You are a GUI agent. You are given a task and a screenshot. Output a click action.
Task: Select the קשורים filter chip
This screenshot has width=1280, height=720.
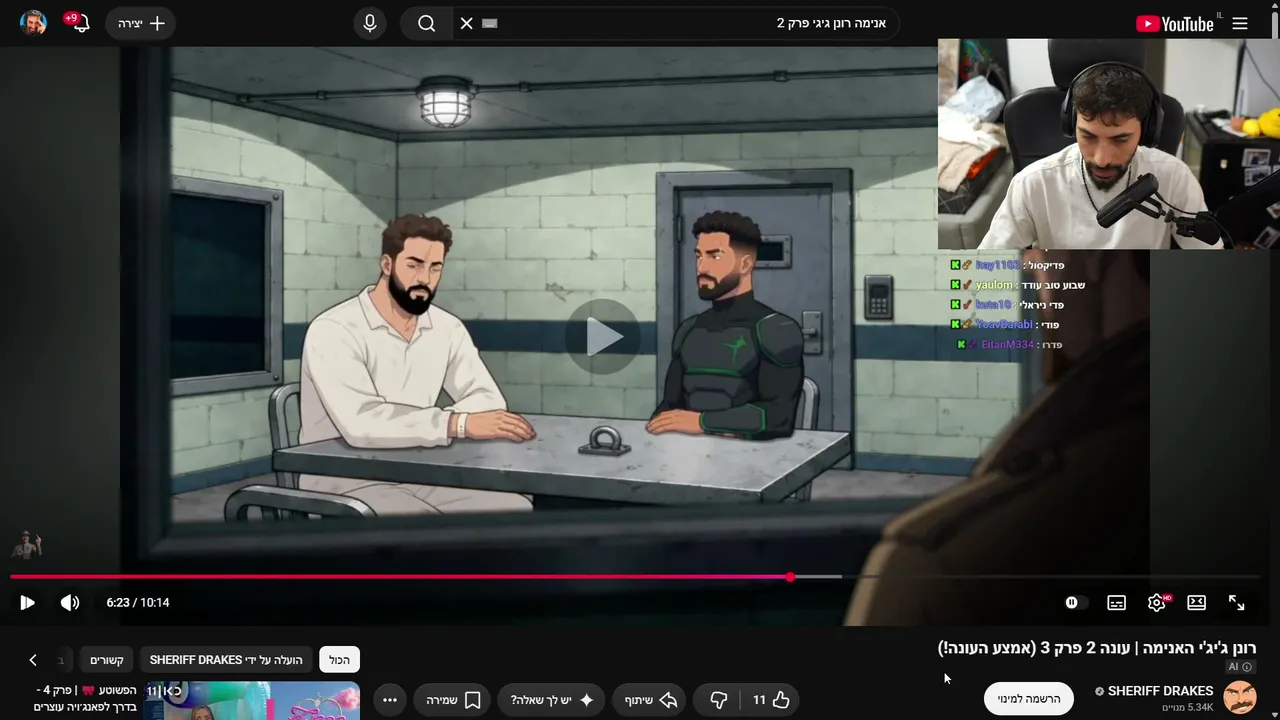pos(107,660)
